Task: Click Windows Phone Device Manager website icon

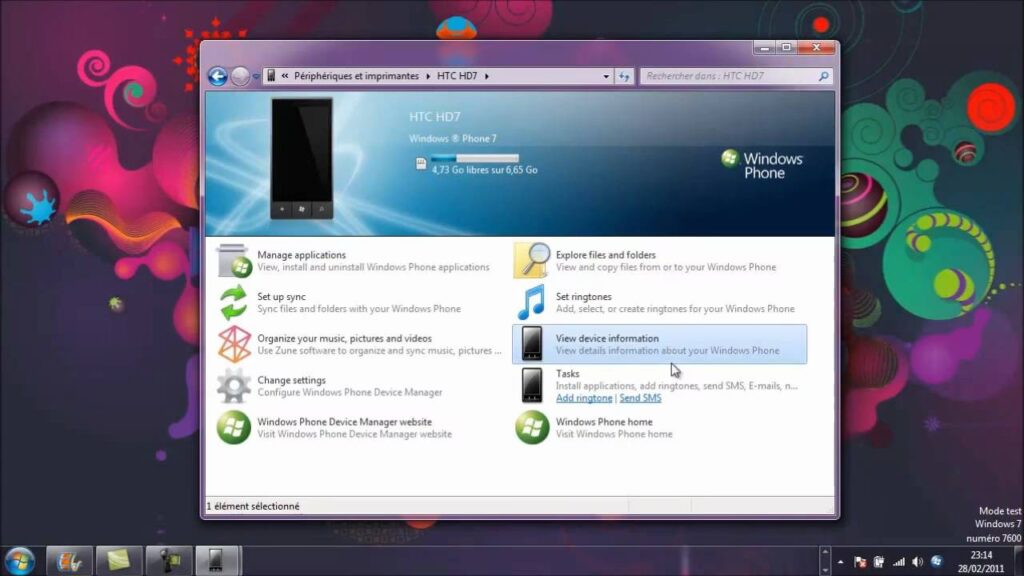Action: [234, 428]
